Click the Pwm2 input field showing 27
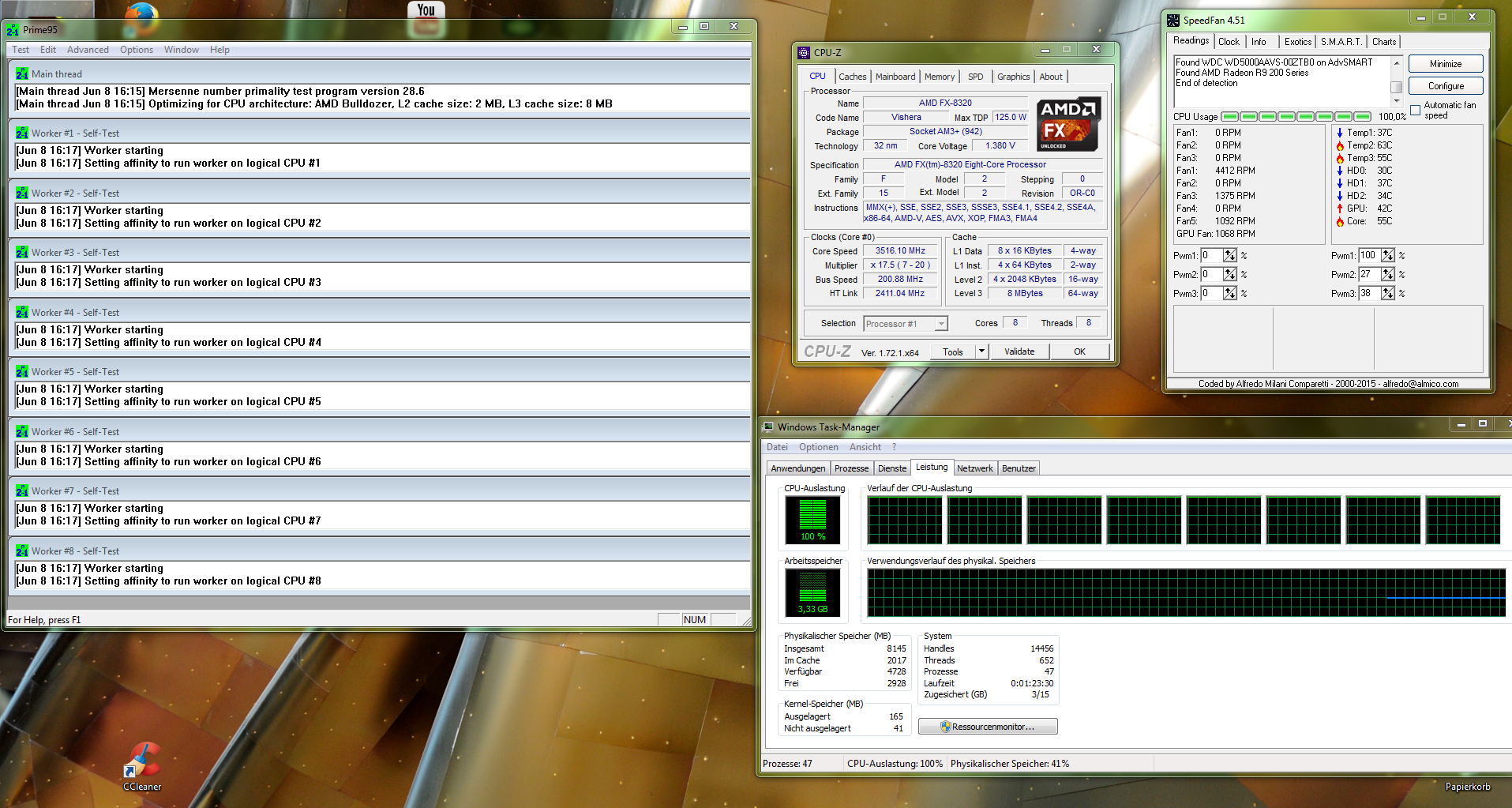The image size is (1512, 808). 1368,275
